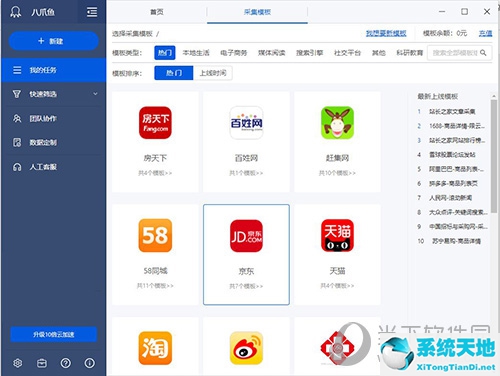Sort templates by 上线时间
500x376 pixels.
tap(213, 73)
